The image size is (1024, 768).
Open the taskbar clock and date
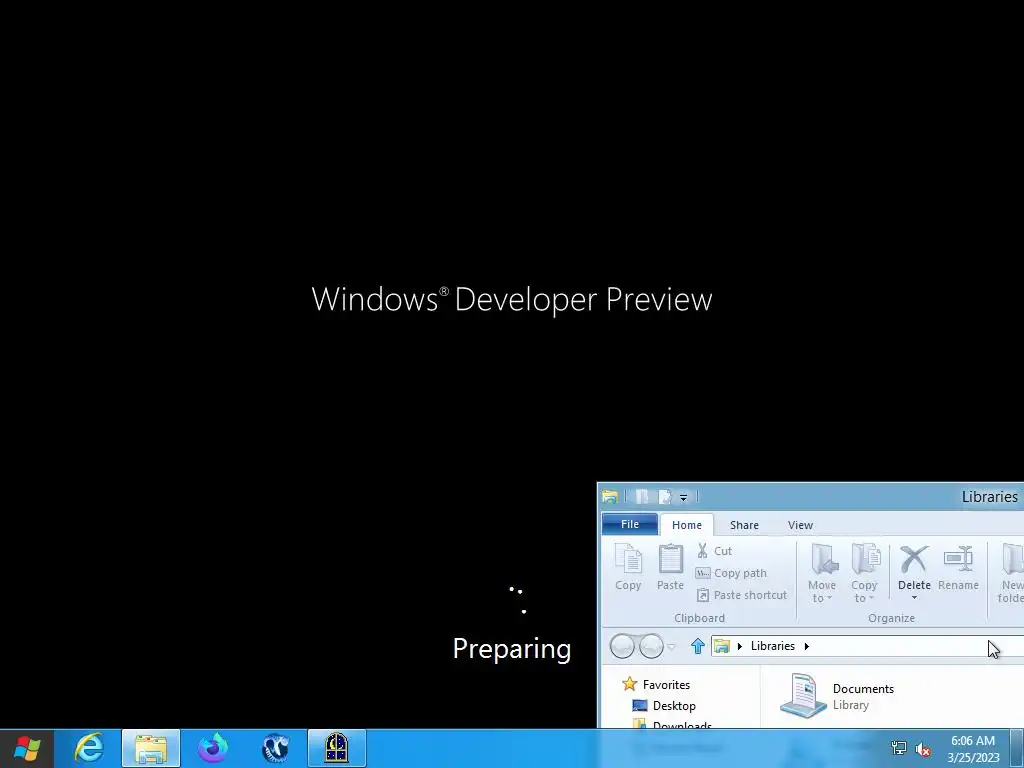[973, 749]
